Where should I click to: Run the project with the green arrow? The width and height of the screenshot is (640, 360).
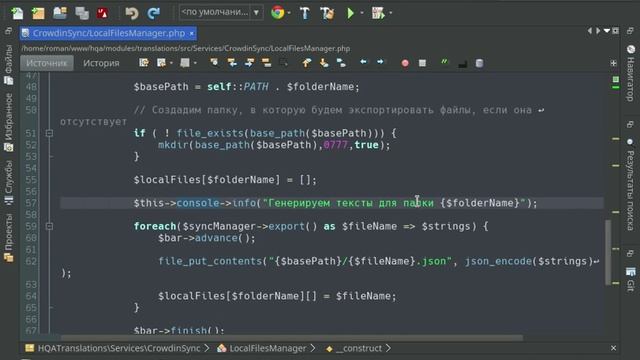pos(350,13)
